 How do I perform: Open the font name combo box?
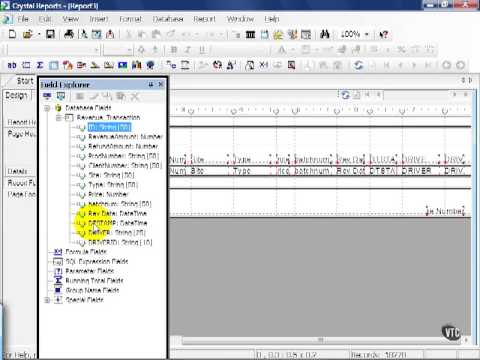coord(53,50)
